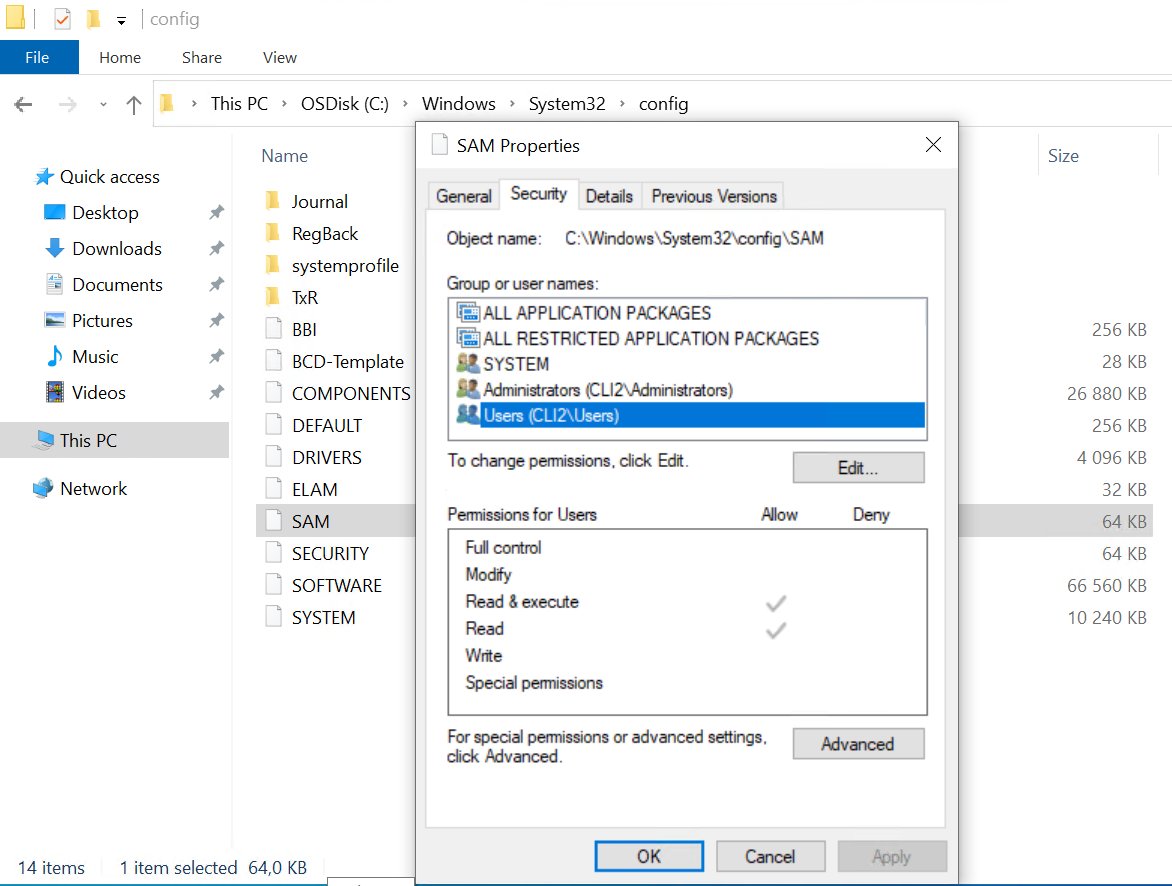Click the Documents folder icon in sidebar
The width and height of the screenshot is (1172, 886).
55,284
